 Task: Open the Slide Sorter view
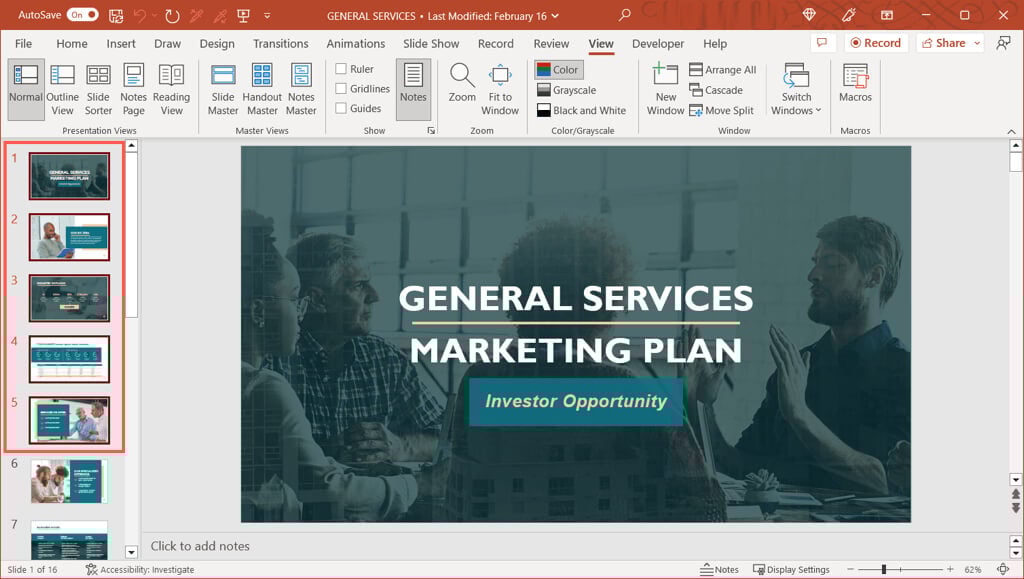(98, 89)
